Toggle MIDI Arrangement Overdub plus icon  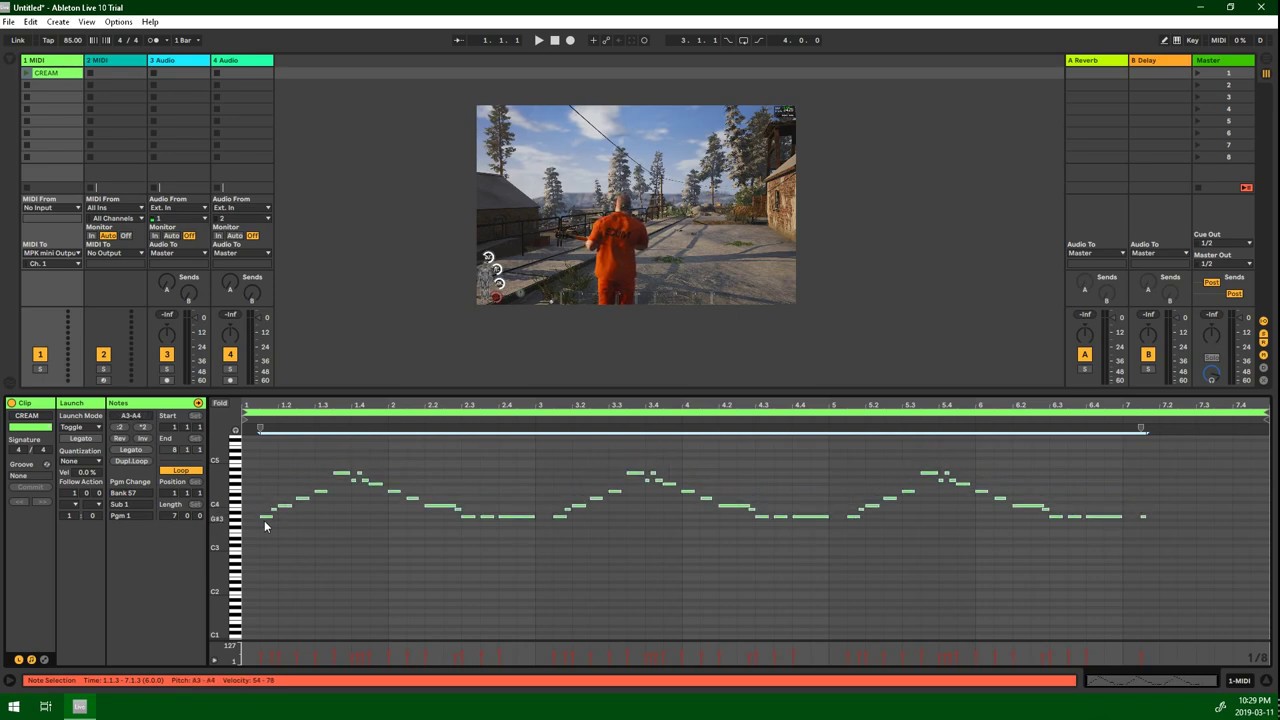tap(593, 40)
